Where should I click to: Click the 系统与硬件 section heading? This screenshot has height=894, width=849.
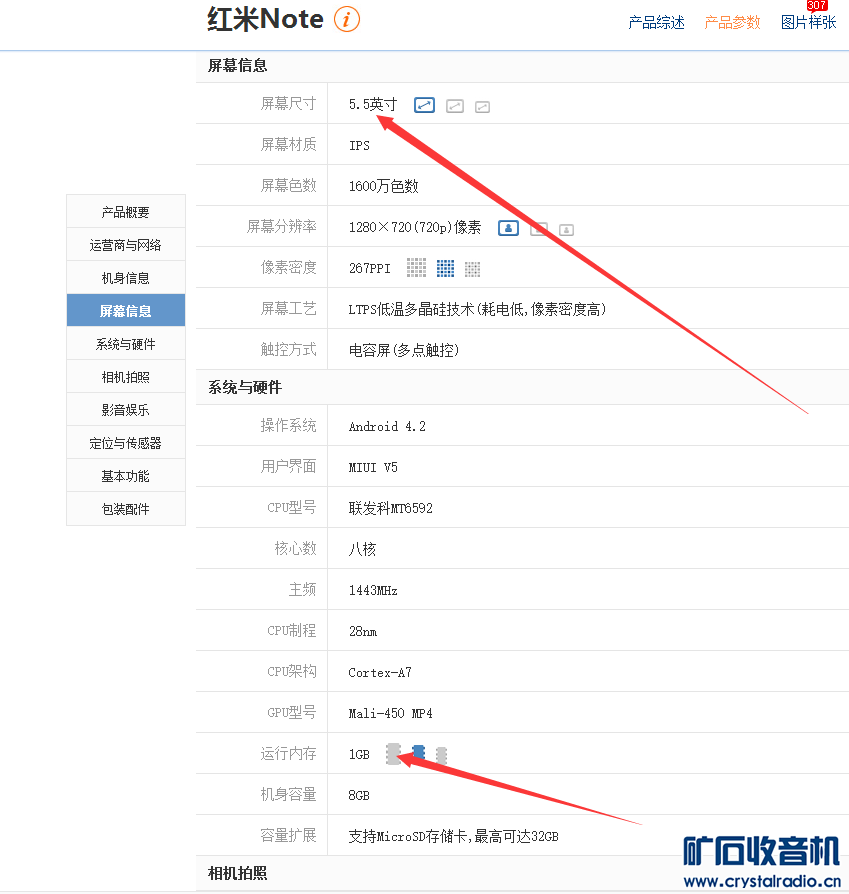click(x=245, y=388)
